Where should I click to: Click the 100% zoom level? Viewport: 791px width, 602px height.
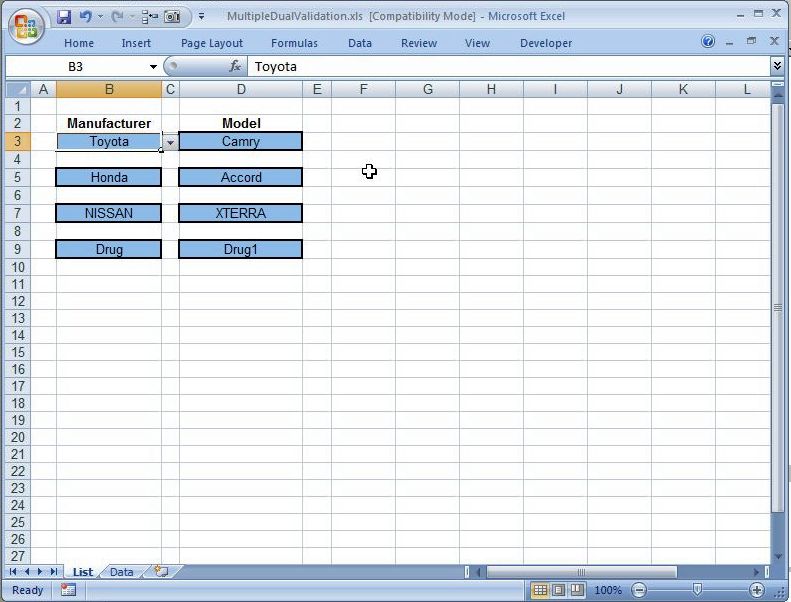(x=608, y=590)
